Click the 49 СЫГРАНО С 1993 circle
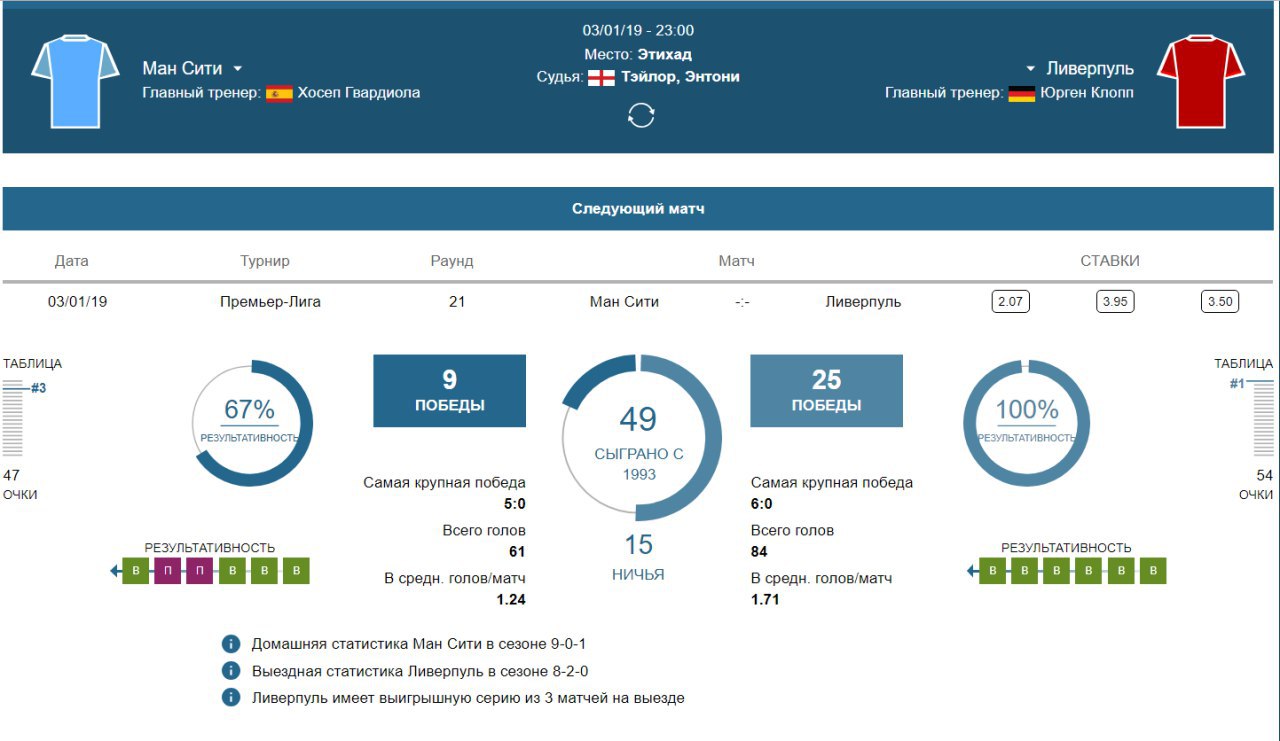Viewport: 1280px width, 741px height. (x=640, y=440)
